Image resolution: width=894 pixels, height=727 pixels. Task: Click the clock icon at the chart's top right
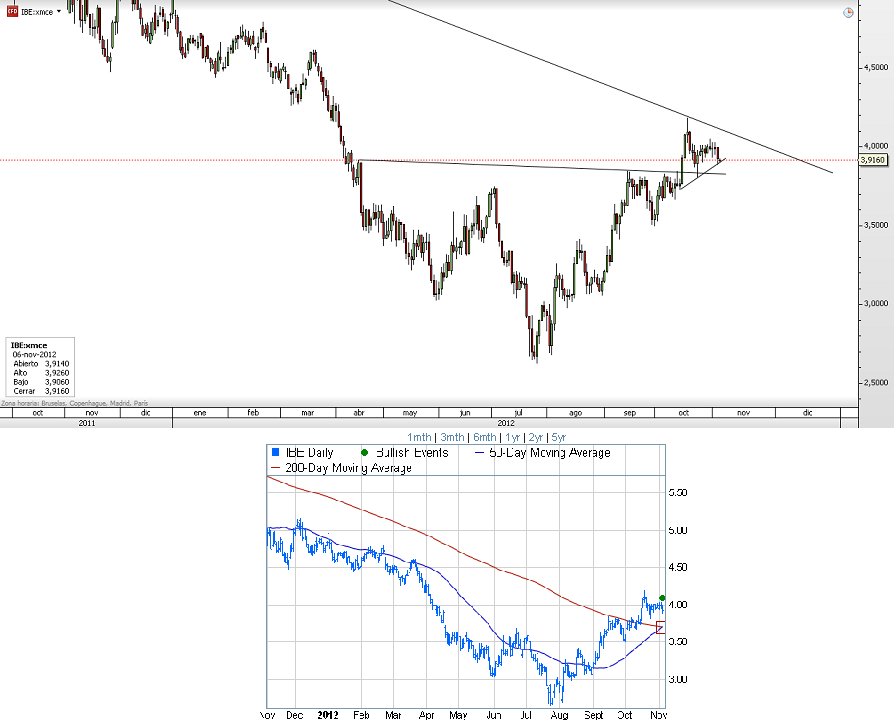point(848,13)
